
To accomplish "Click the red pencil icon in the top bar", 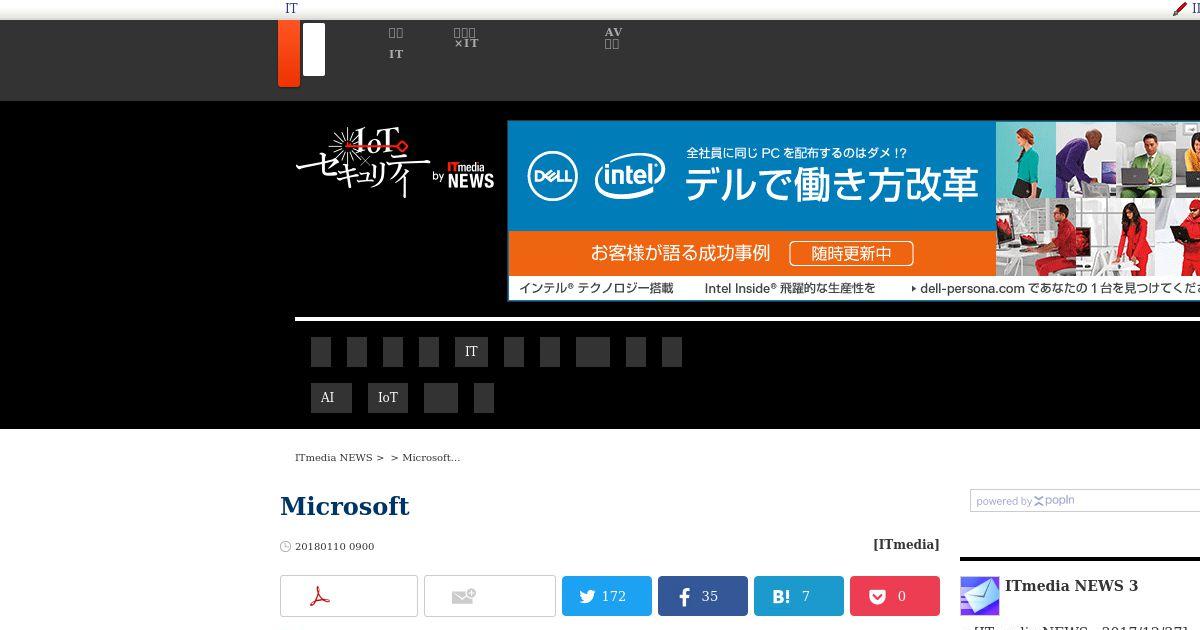I will (1180, 9).
